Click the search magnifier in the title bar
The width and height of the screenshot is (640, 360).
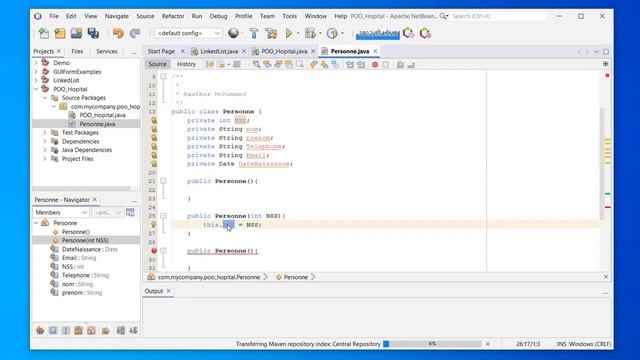[x=443, y=16]
